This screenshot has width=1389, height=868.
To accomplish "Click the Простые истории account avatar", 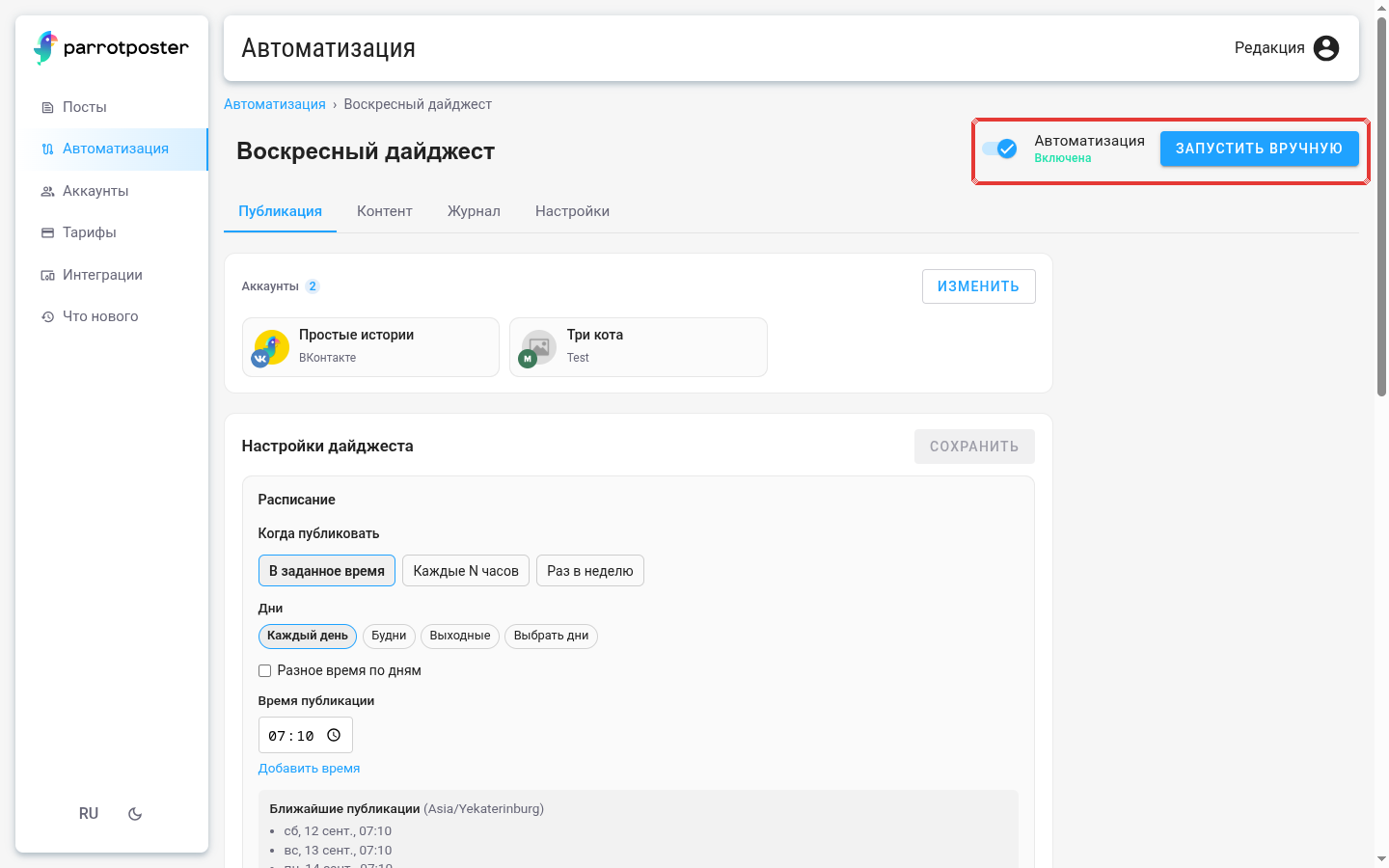I will pyautogui.click(x=270, y=348).
